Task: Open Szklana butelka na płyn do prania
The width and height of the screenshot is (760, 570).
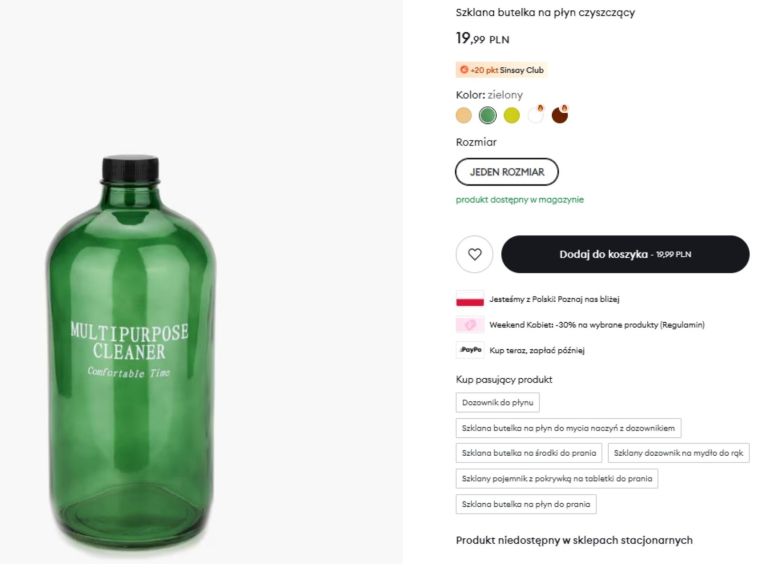Action: pos(526,505)
